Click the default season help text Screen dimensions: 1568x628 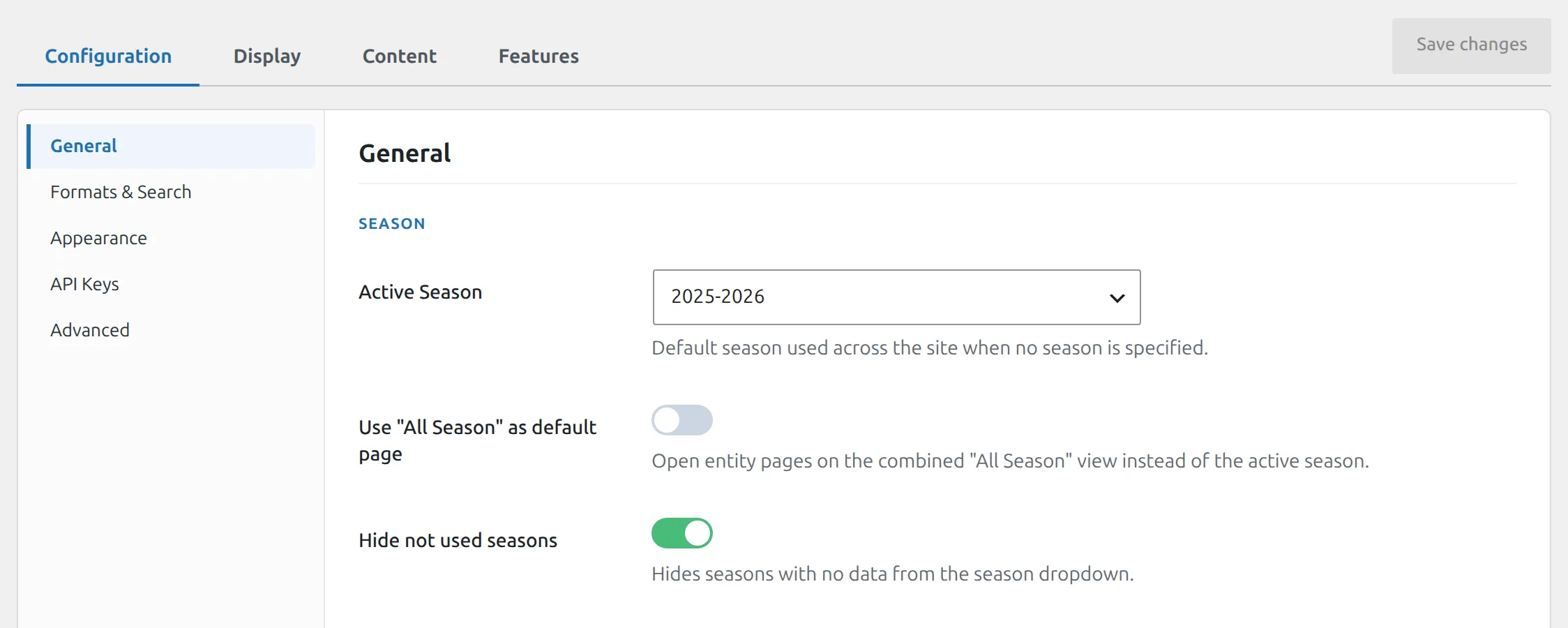930,347
